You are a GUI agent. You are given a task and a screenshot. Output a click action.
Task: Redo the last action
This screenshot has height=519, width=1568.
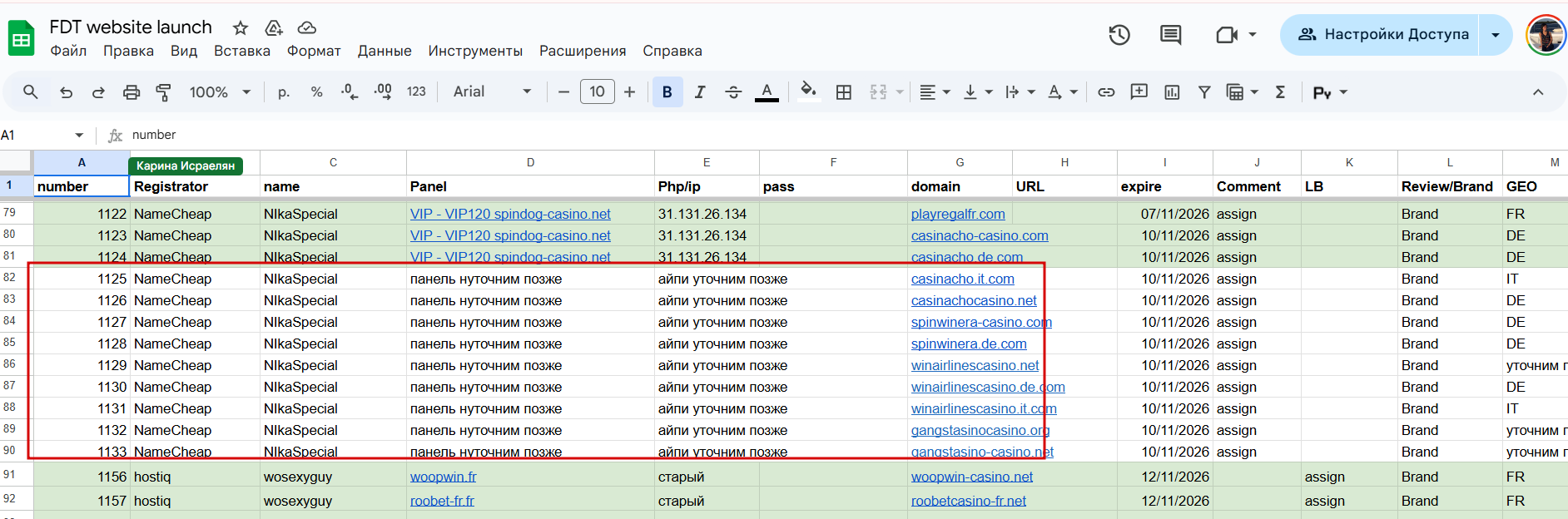tap(98, 92)
